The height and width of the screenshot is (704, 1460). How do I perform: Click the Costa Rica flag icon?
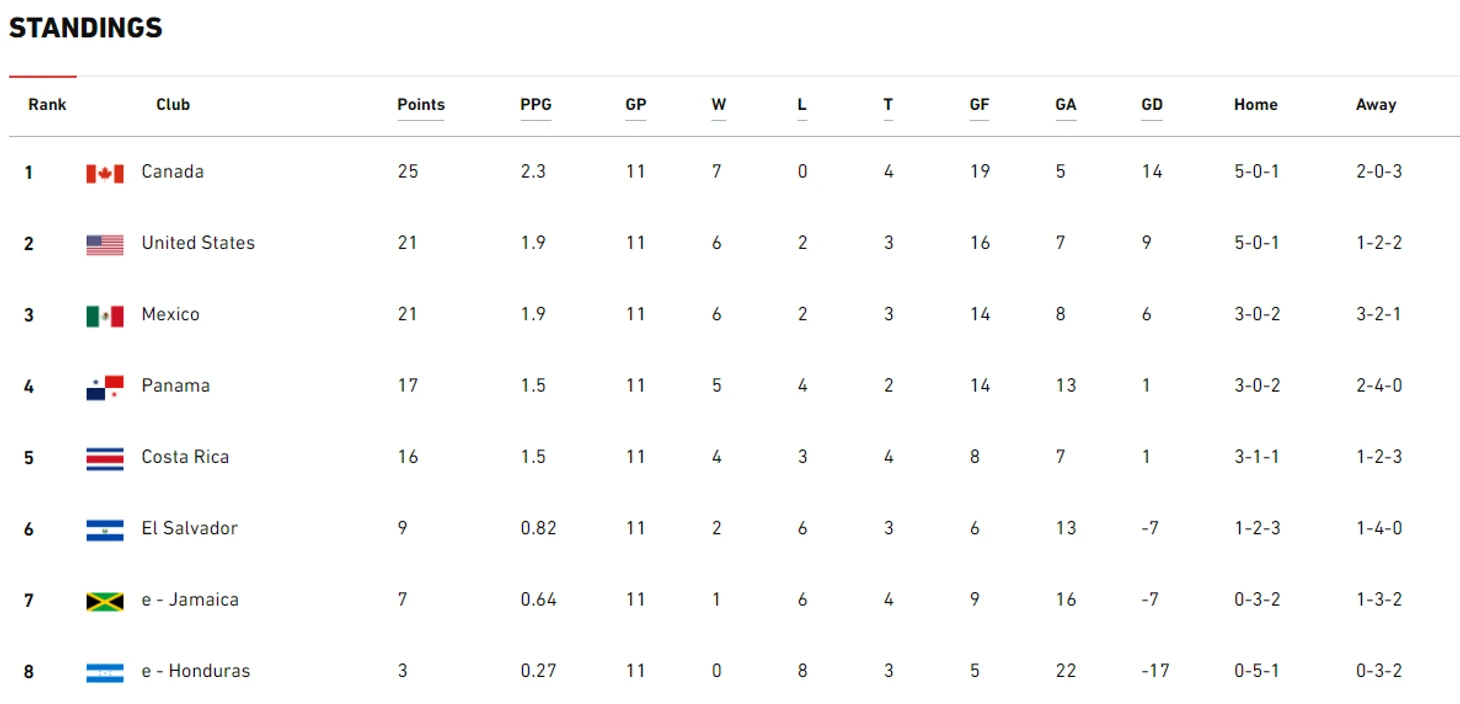(x=105, y=459)
